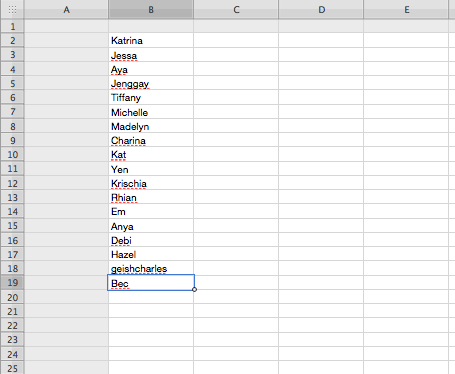455x374 pixels.
Task: Select column C header
Action: [x=236, y=10]
